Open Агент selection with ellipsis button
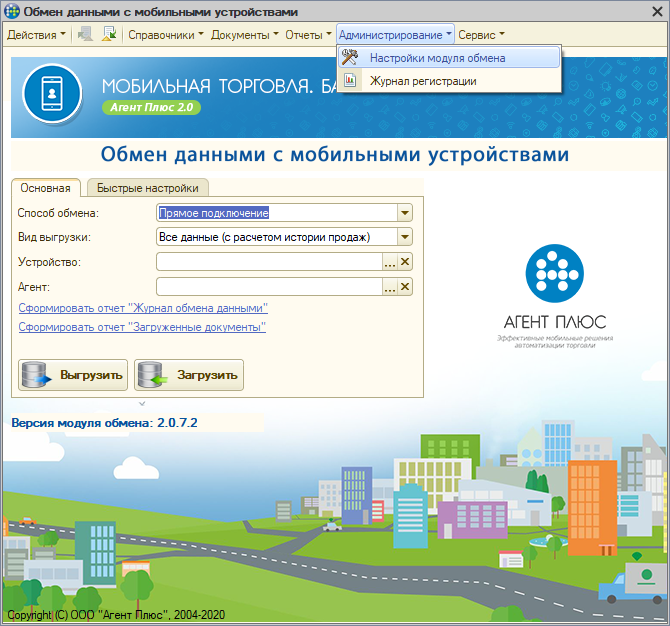670x626 pixels. [390, 287]
